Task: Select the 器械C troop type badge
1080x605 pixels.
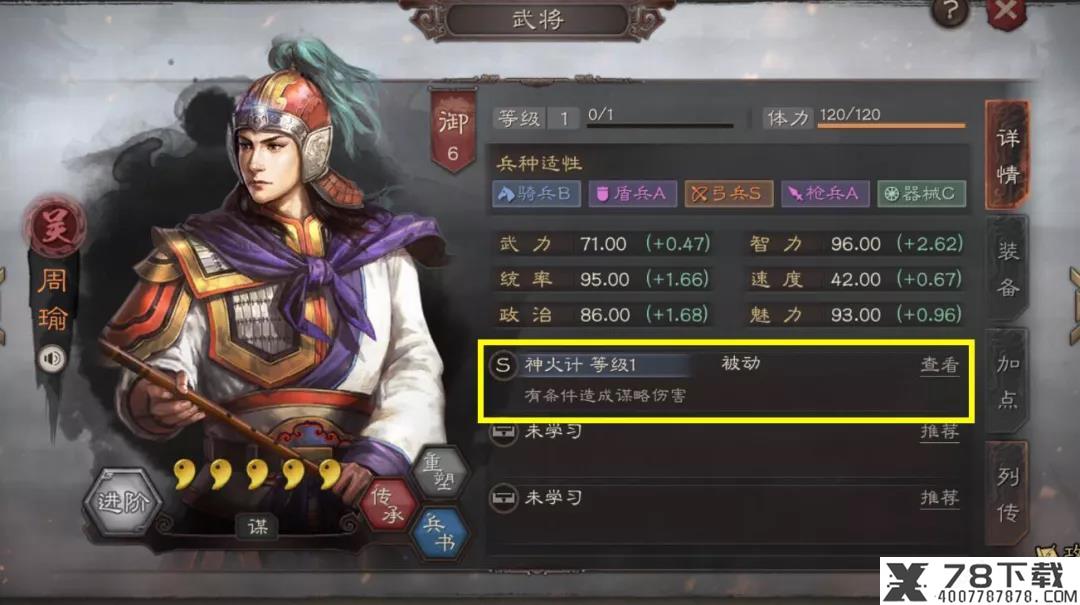Action: (x=922, y=194)
